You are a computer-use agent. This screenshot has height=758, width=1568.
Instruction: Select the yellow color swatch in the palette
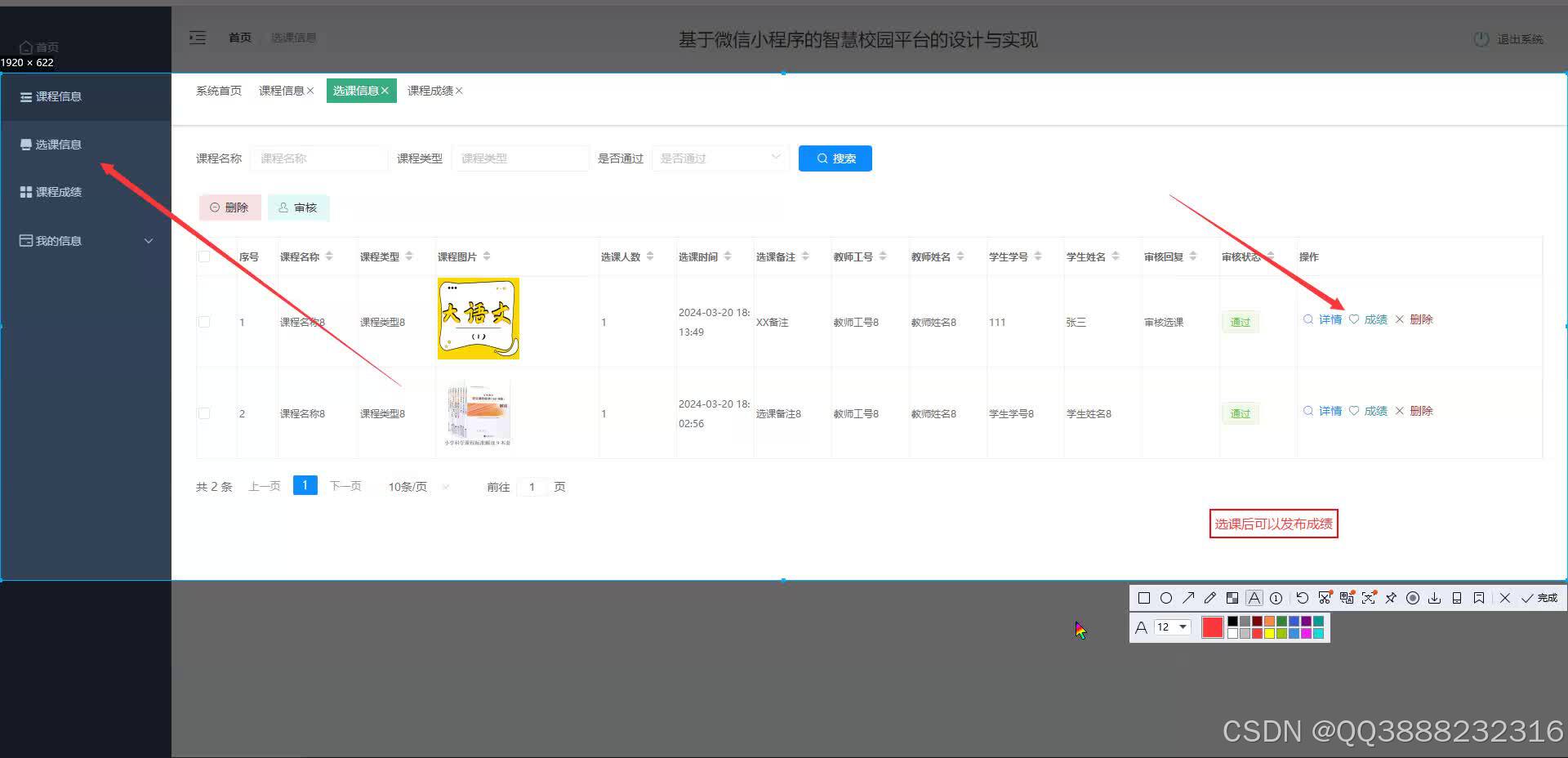coord(1269,634)
